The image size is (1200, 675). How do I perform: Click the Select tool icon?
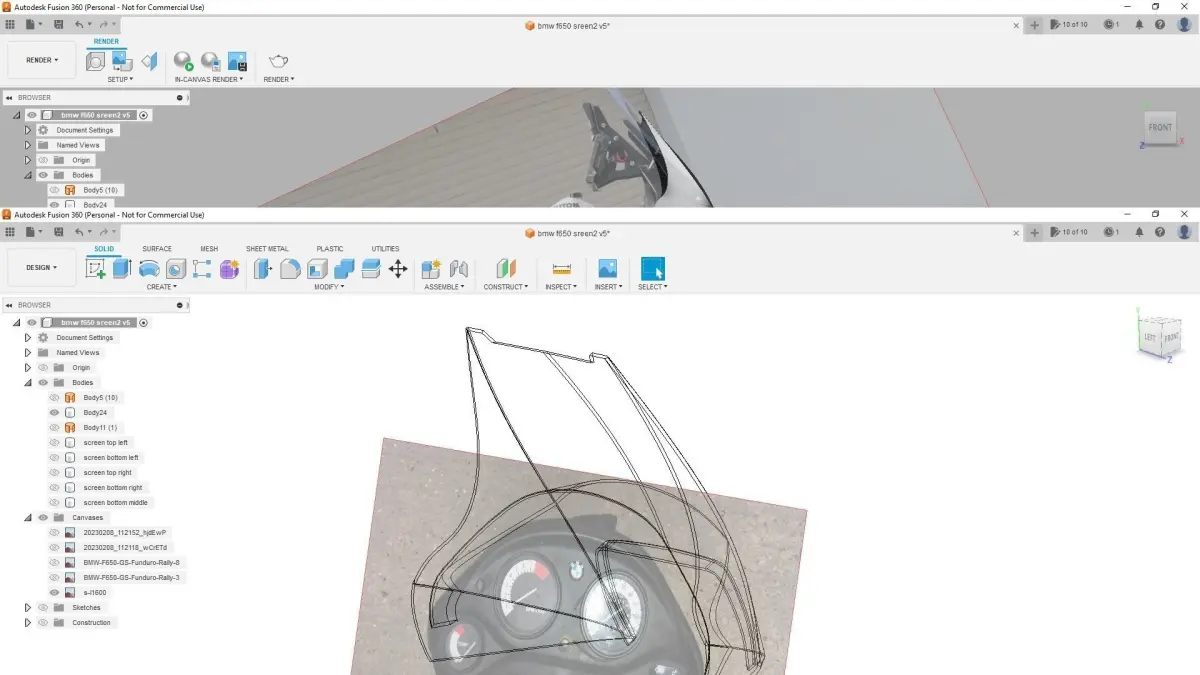pyautogui.click(x=652, y=268)
